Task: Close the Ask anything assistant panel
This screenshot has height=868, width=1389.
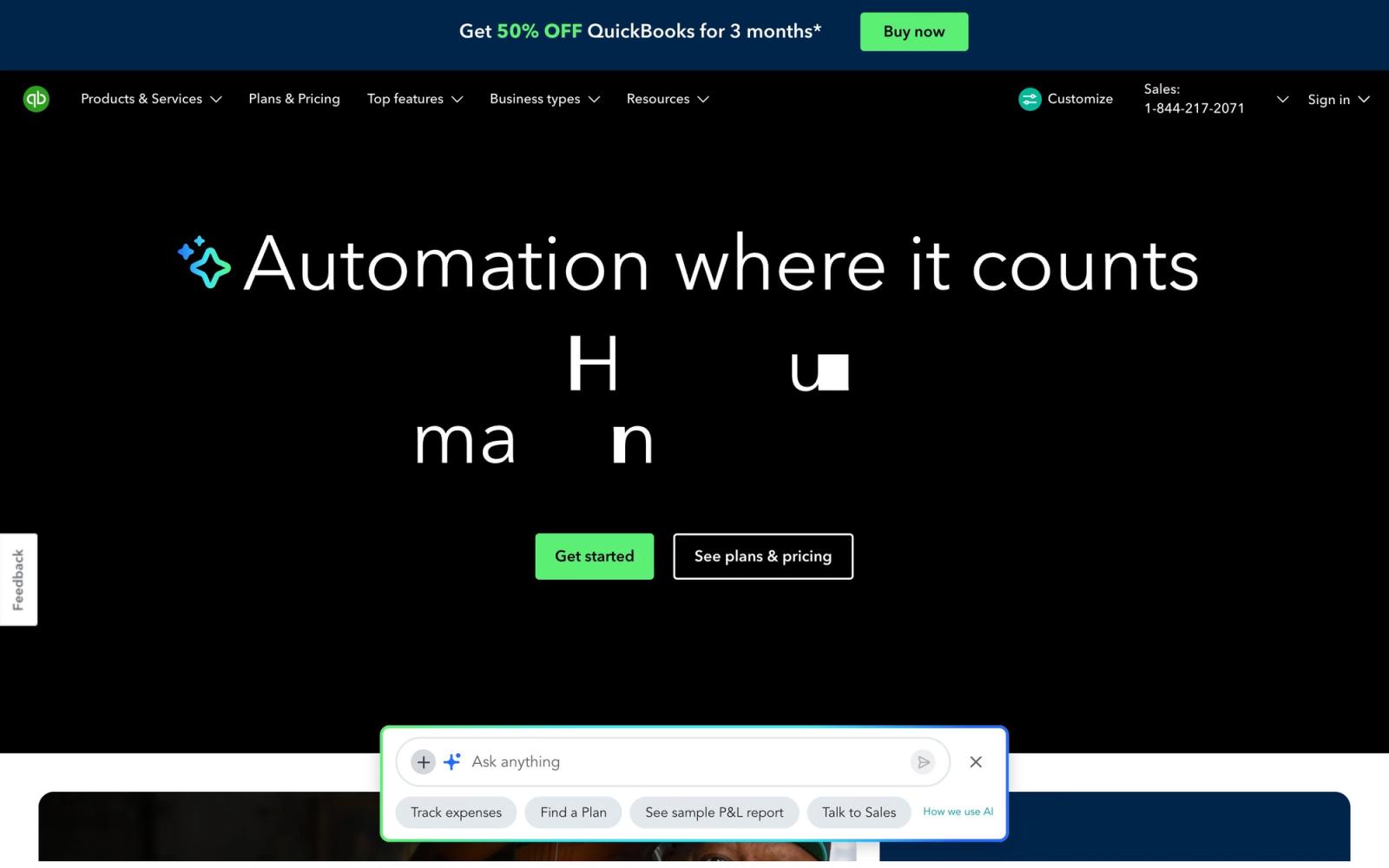Action: pos(976,762)
